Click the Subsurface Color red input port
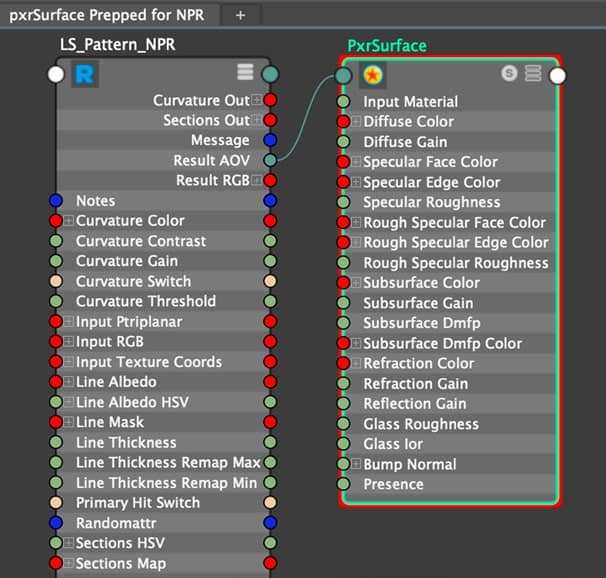This screenshot has width=606, height=578. [343, 283]
